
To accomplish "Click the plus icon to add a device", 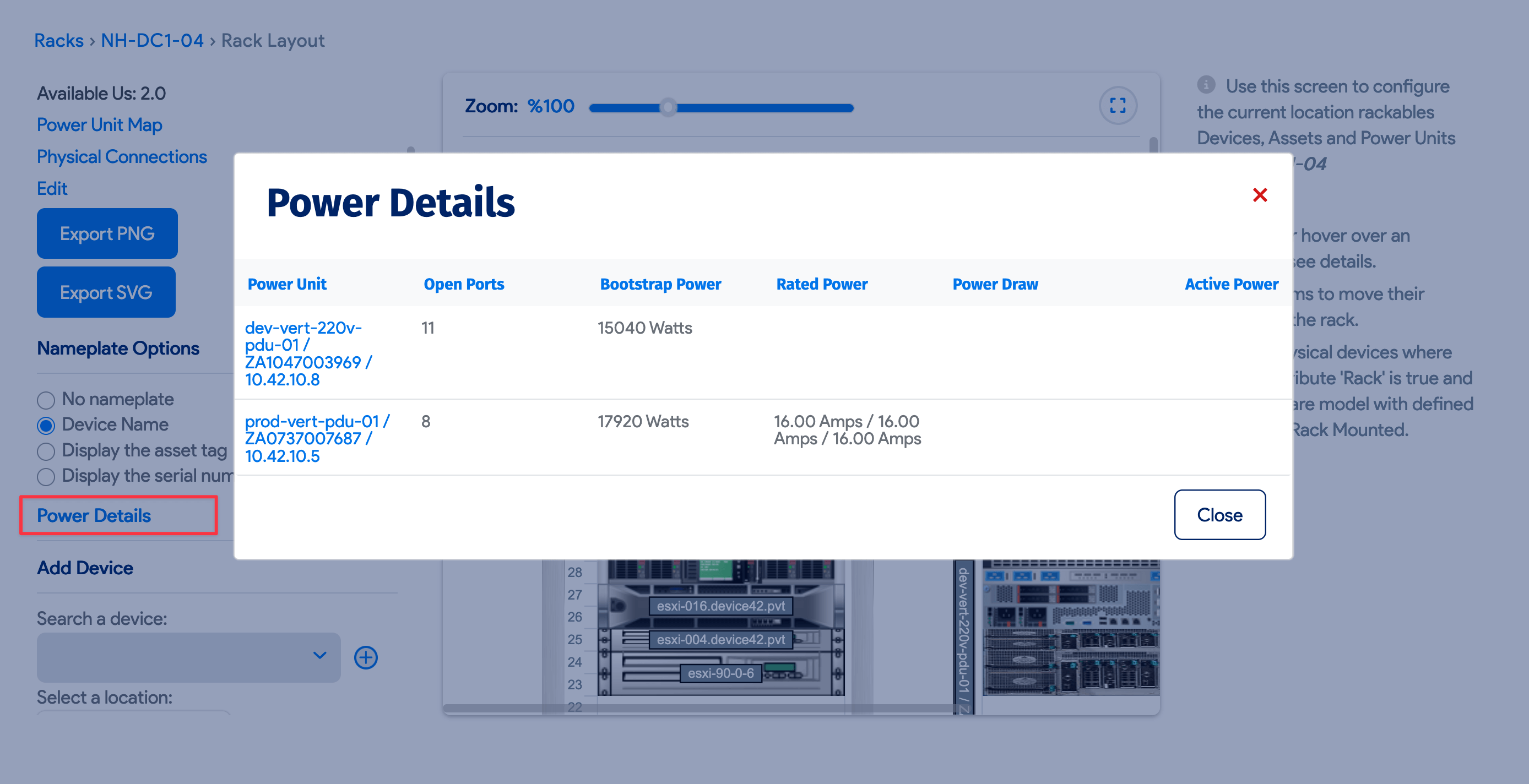I will click(366, 657).
